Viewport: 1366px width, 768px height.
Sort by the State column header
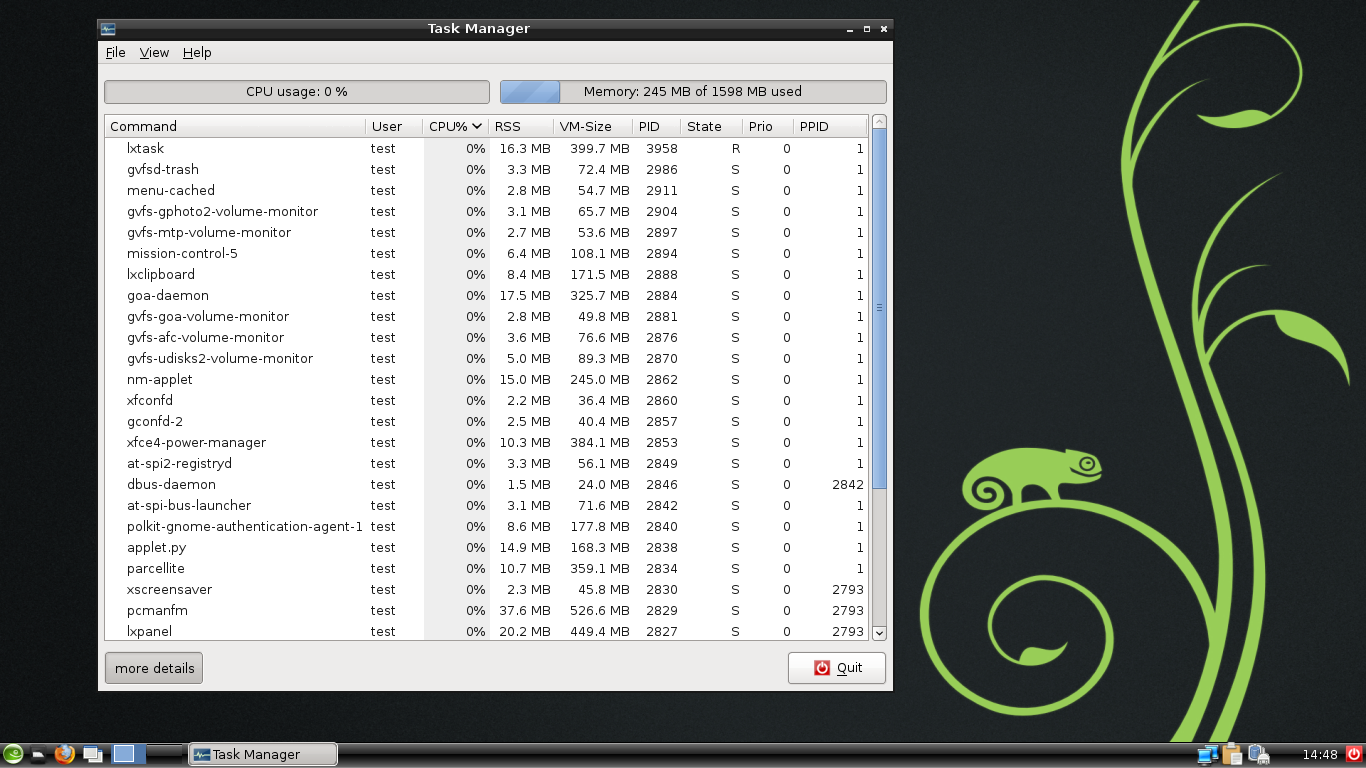tap(711, 126)
